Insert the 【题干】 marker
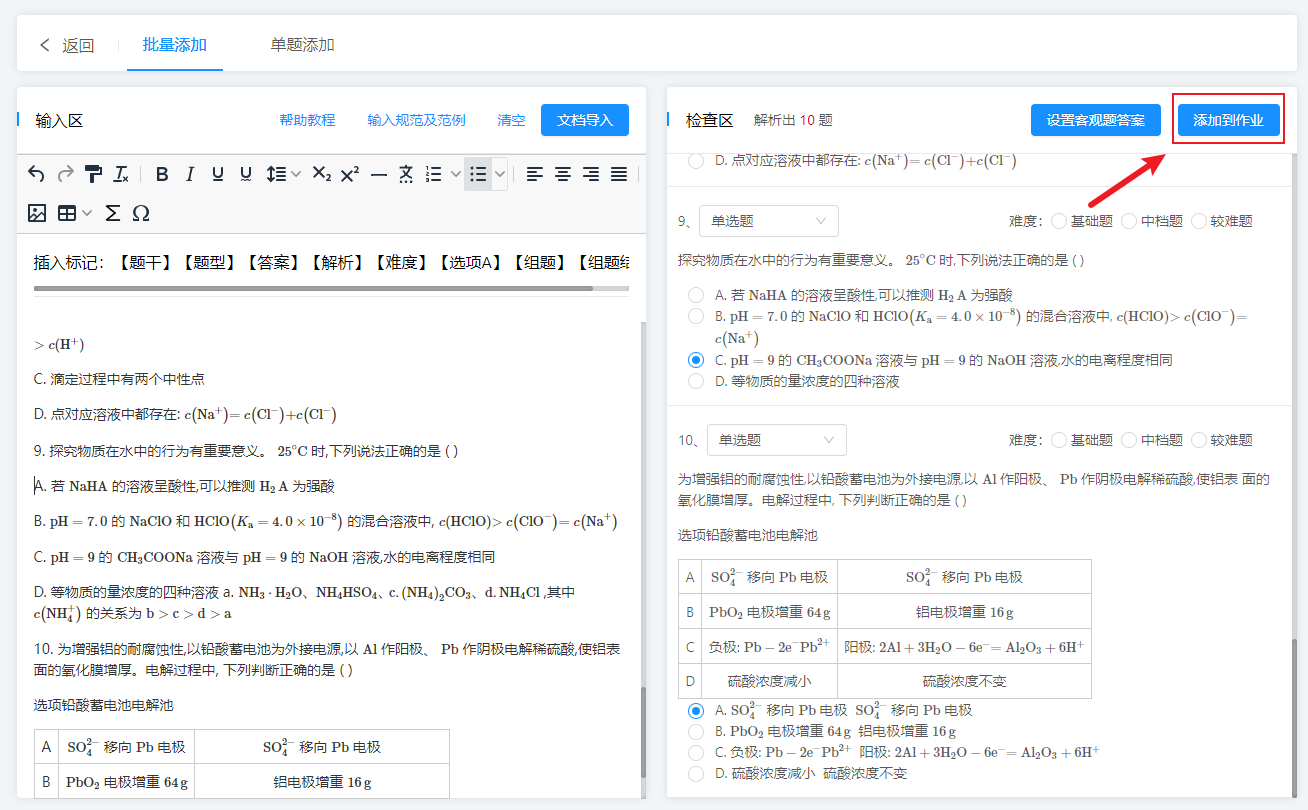 point(146,263)
